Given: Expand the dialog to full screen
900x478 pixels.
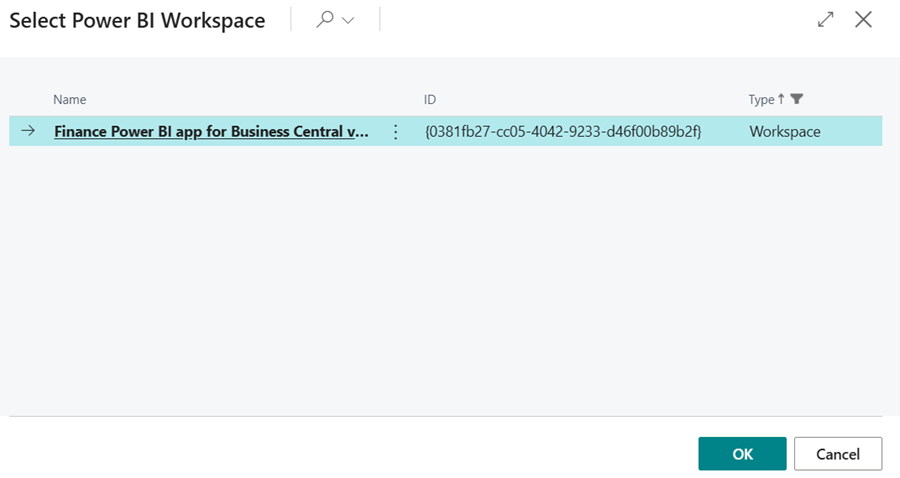Looking at the screenshot, I should coord(826,20).
